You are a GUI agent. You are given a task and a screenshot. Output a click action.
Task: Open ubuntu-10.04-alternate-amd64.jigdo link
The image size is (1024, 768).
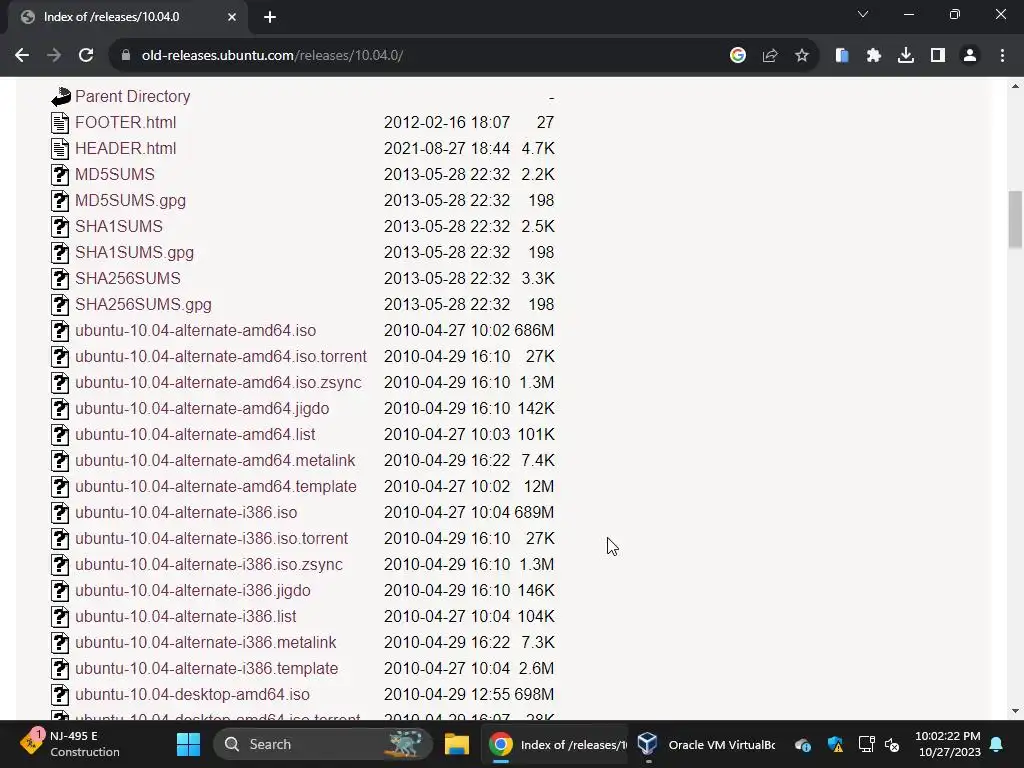[x=202, y=409]
